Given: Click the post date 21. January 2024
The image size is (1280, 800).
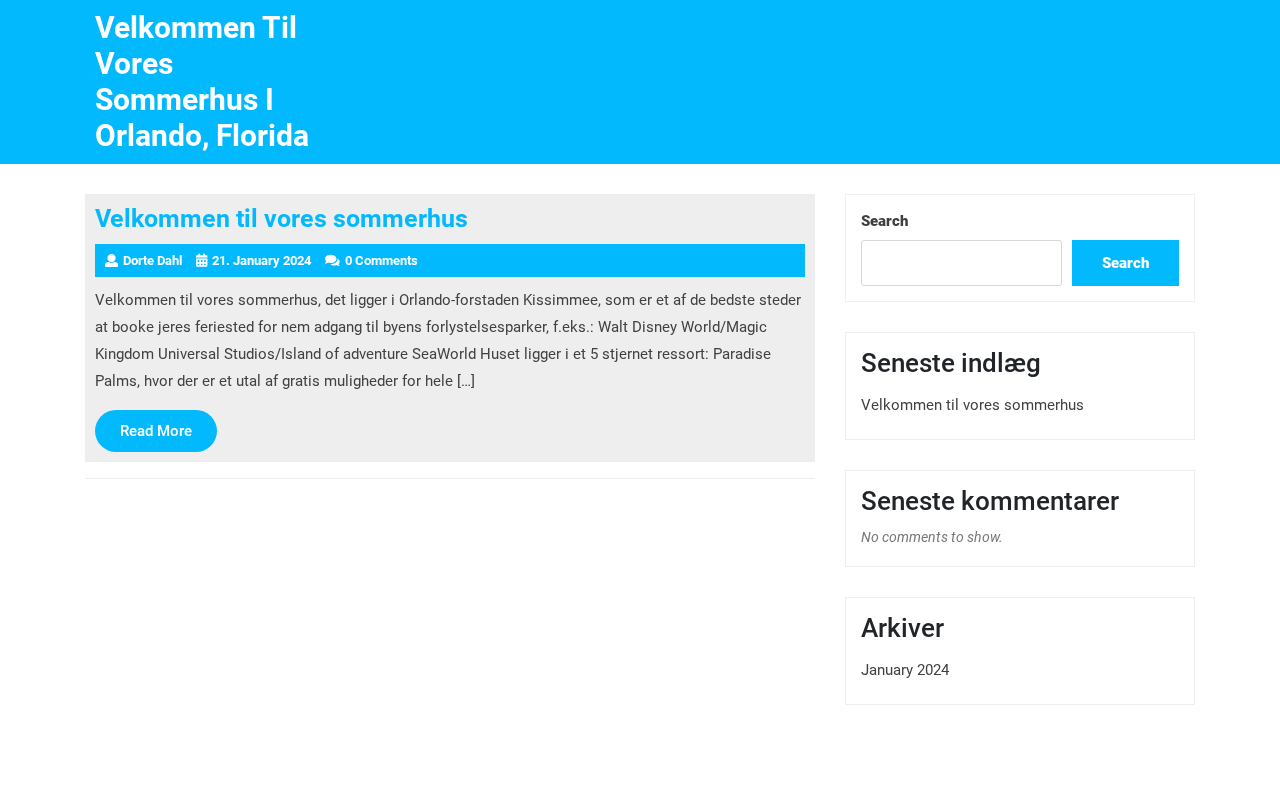Looking at the screenshot, I should (261, 261).
